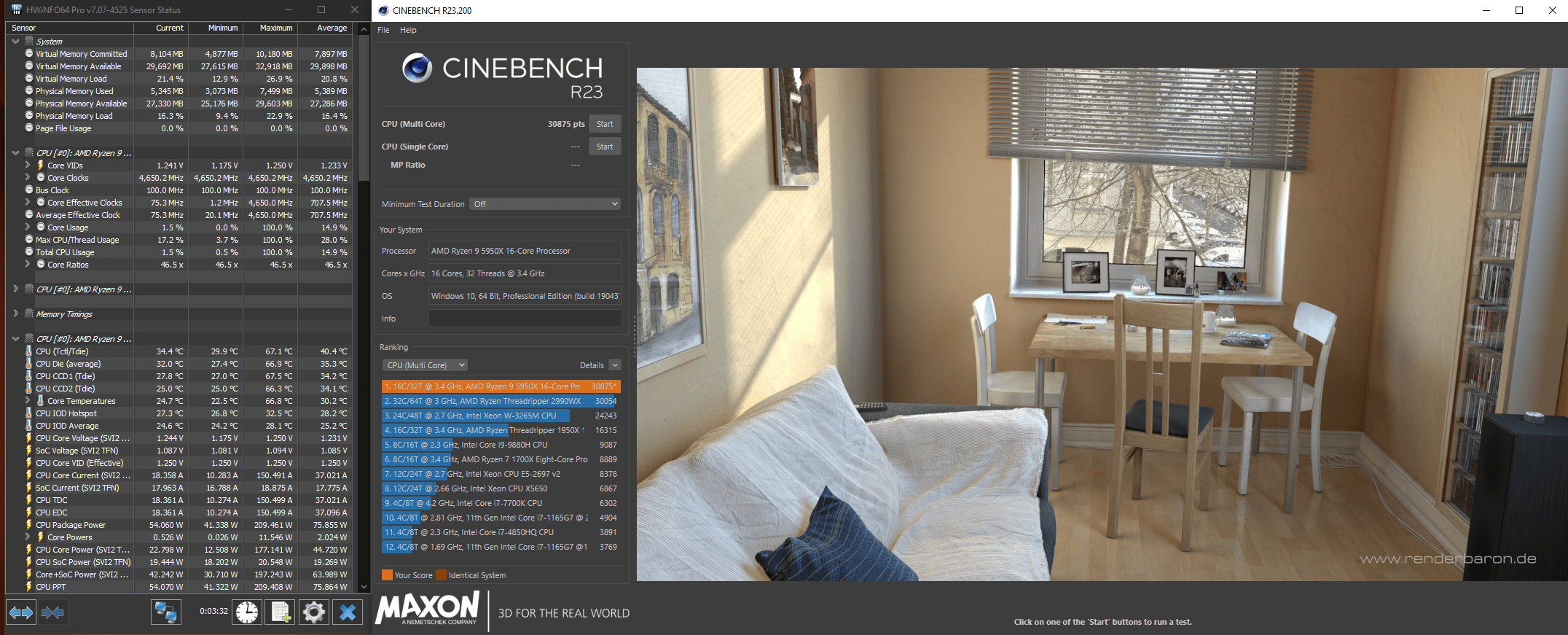This screenshot has width=1568, height=635.
Task: Click the CPU IOD Hotspot thermometer icon
Action: 29,413
